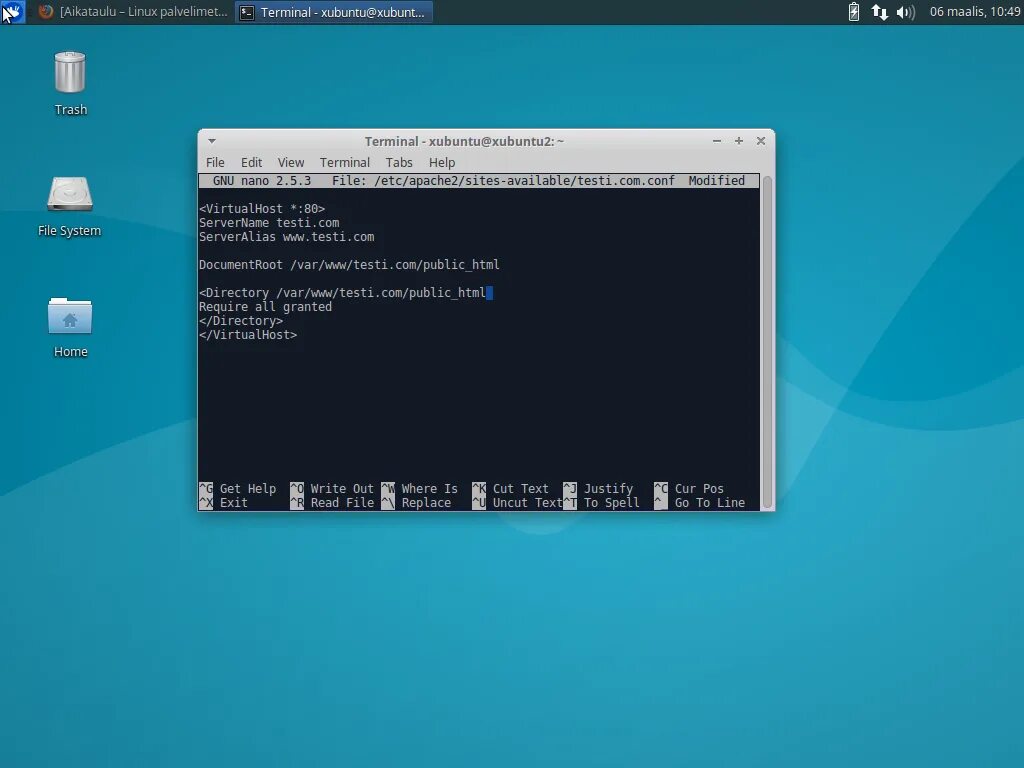
Task: Click the battery status tray icon
Action: (x=854, y=12)
